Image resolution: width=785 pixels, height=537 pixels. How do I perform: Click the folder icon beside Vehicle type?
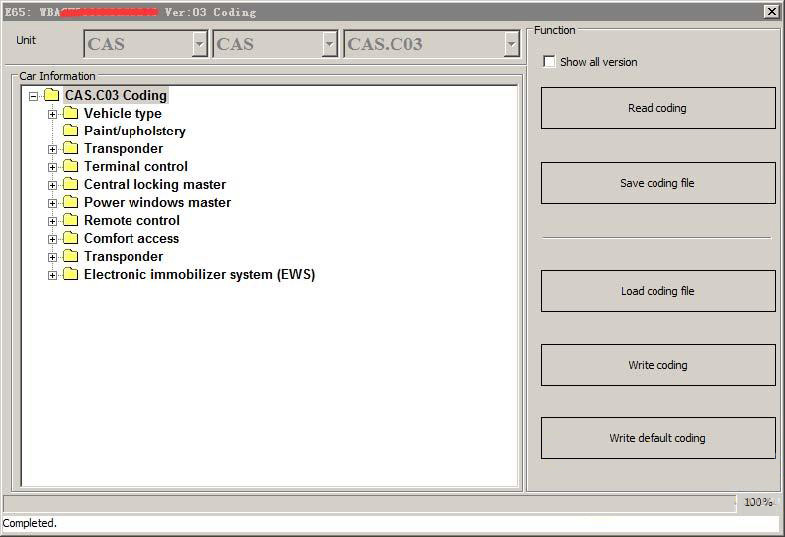(70, 113)
